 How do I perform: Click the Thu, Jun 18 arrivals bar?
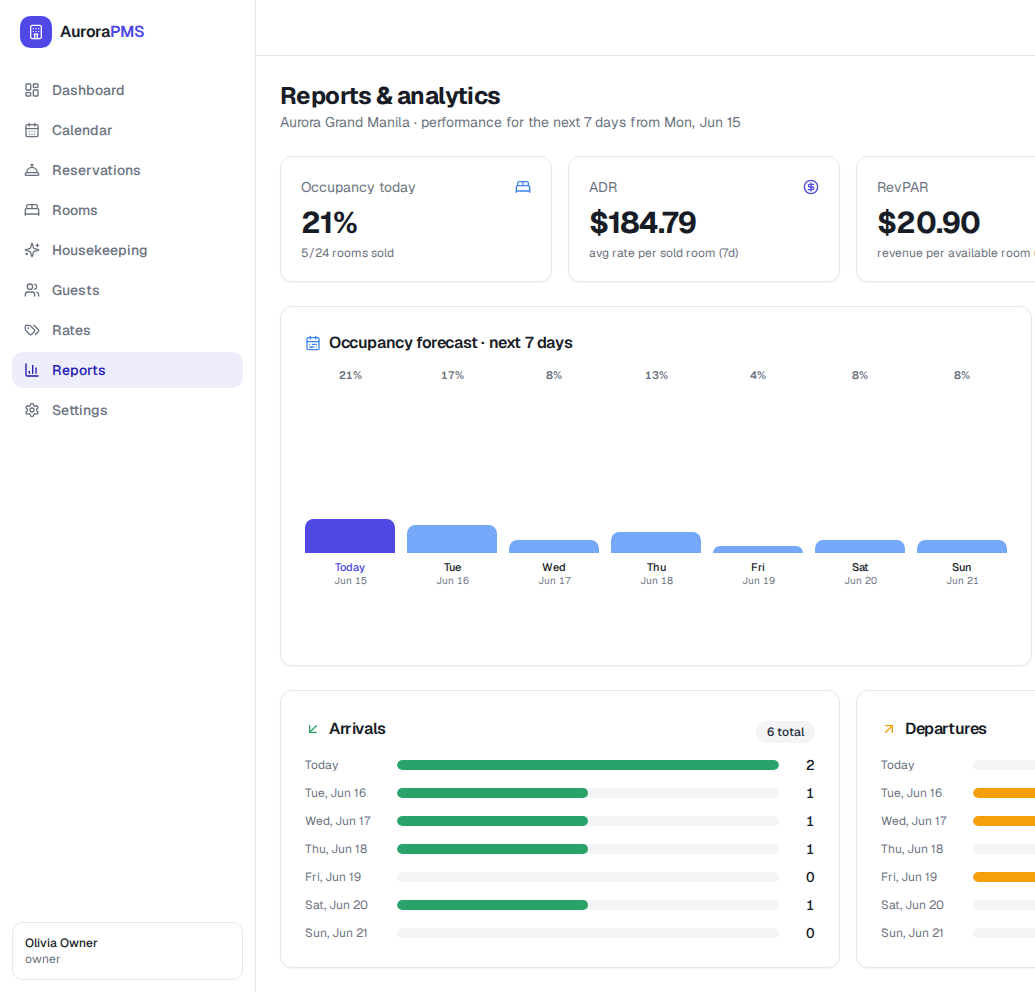click(587, 849)
